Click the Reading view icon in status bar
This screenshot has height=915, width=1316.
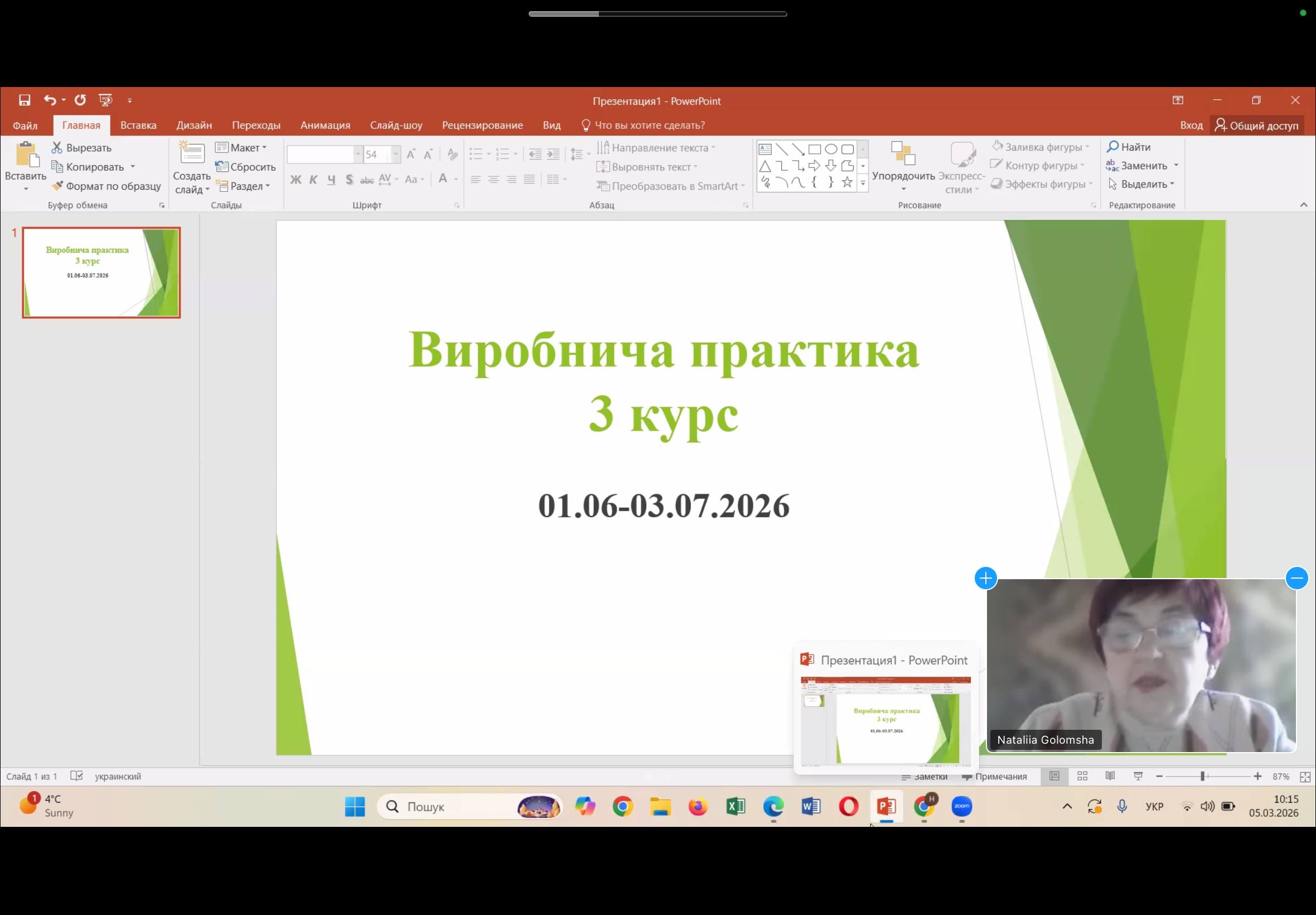pyautogui.click(x=1110, y=776)
